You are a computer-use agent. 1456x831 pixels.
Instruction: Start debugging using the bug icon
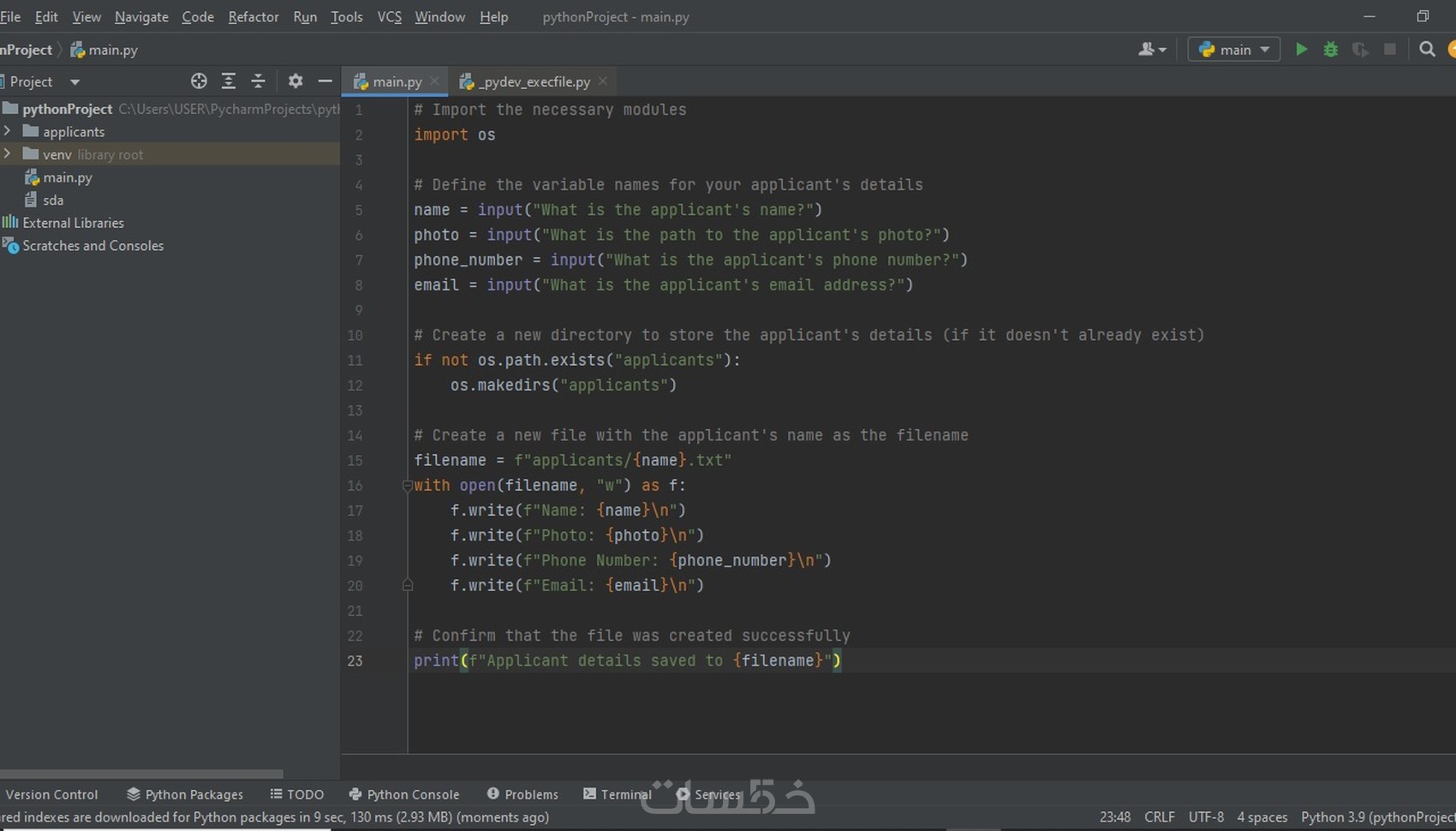1330,49
